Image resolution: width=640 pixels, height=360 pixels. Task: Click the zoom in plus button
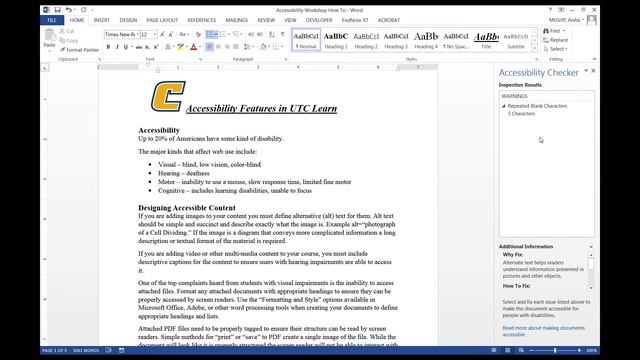[579, 350]
